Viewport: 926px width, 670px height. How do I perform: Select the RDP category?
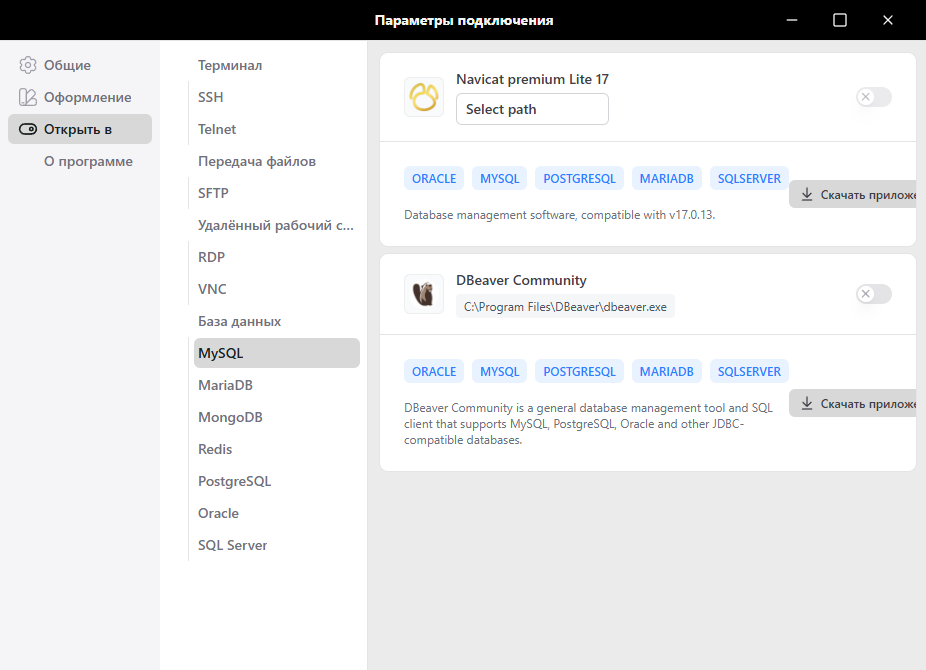click(x=276, y=257)
